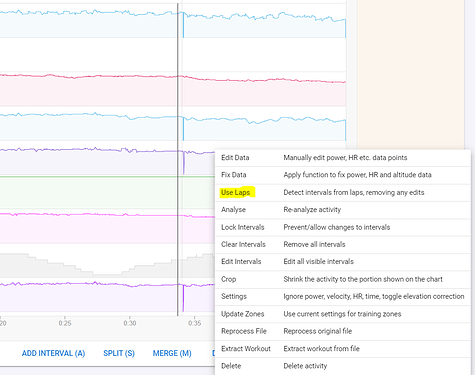Choose Crop to shrink the activity
This screenshot has height=375, width=475.
(343, 279)
